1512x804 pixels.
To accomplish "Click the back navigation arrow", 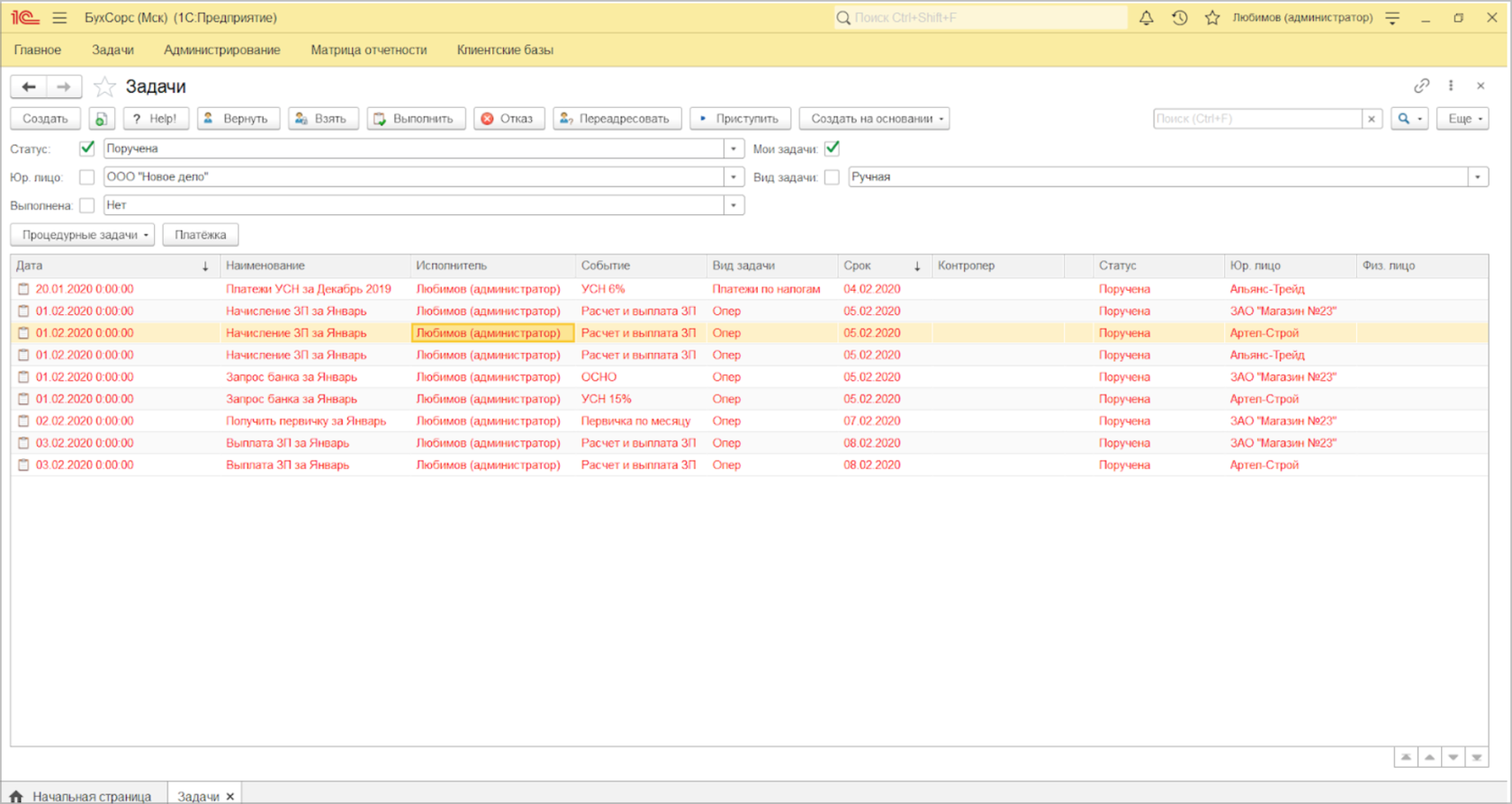I will click(x=29, y=86).
